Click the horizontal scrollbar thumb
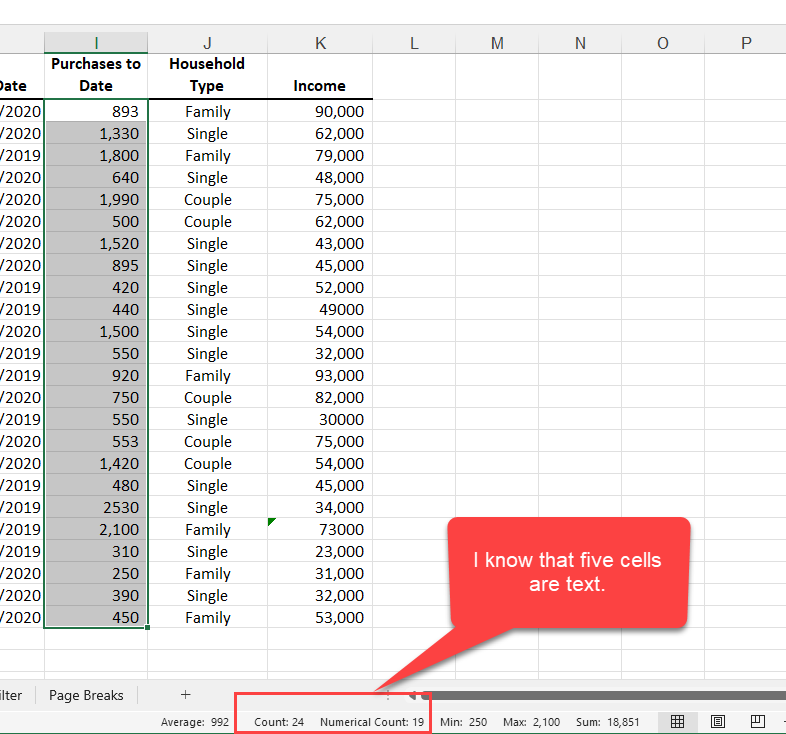This screenshot has height=734, width=786. click(604, 695)
